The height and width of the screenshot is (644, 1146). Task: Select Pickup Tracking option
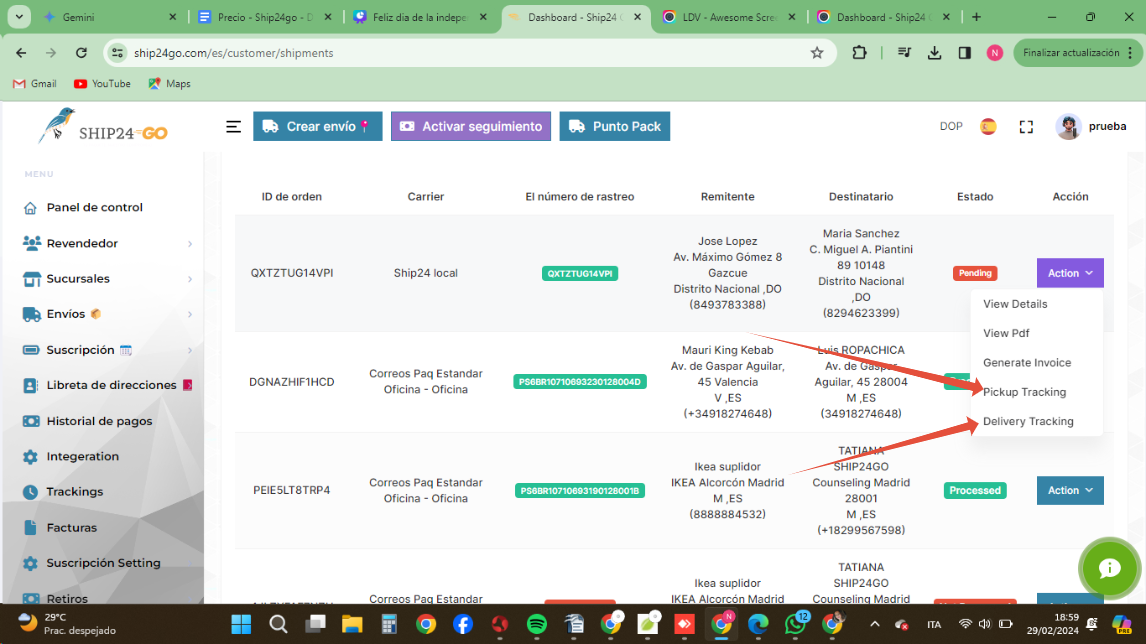(x=1024, y=392)
